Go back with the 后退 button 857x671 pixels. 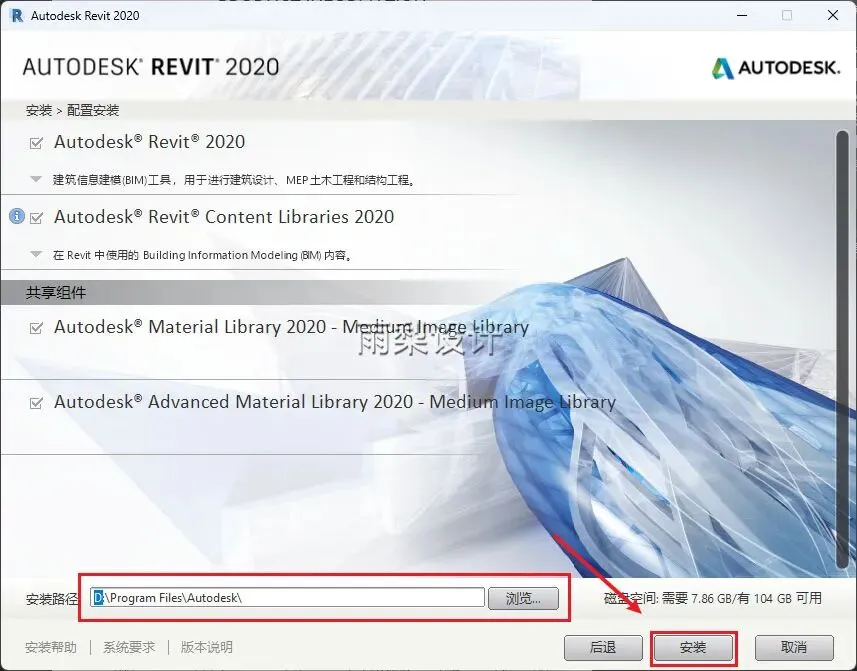coord(603,648)
